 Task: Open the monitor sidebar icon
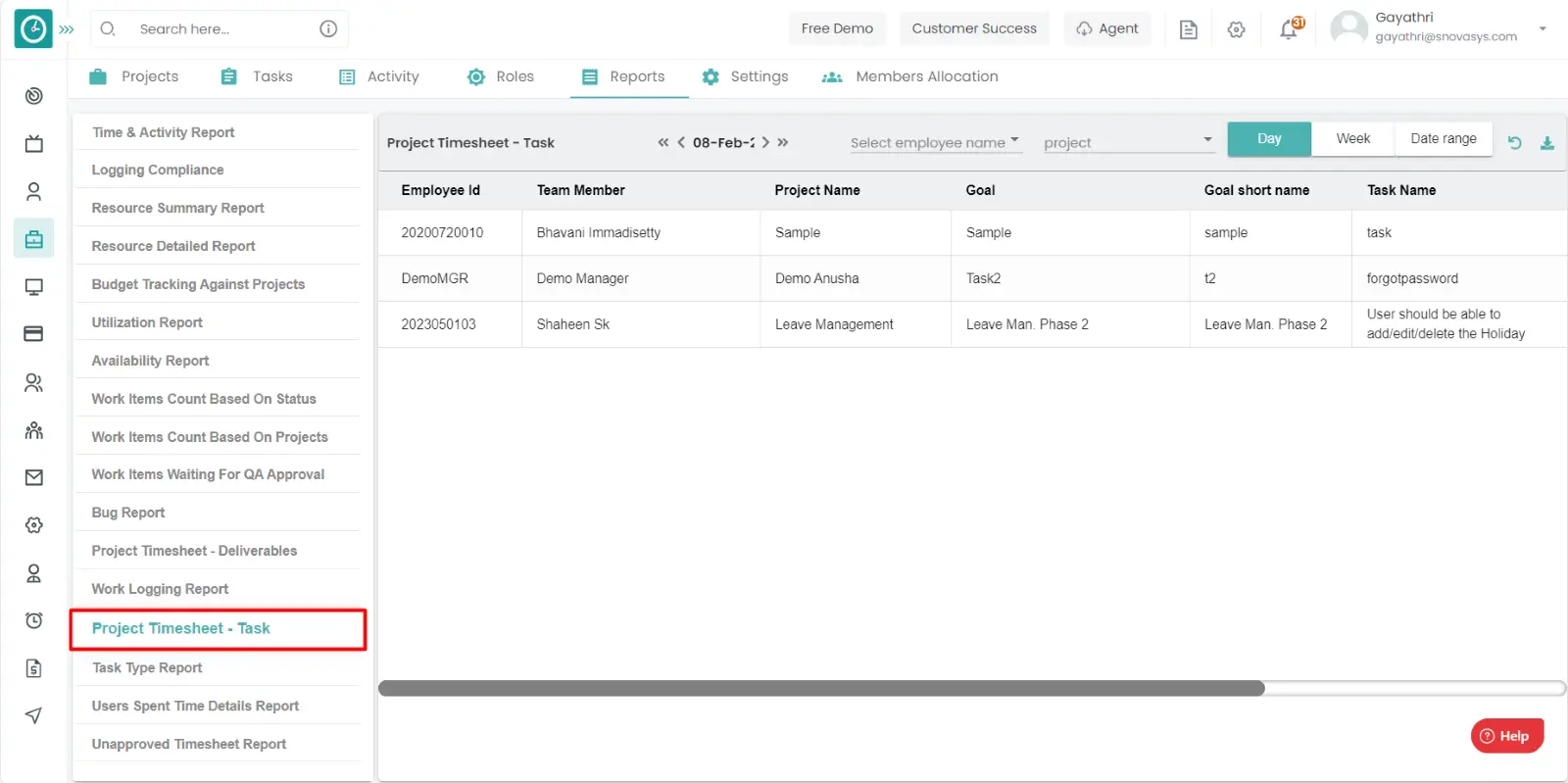tap(33, 287)
